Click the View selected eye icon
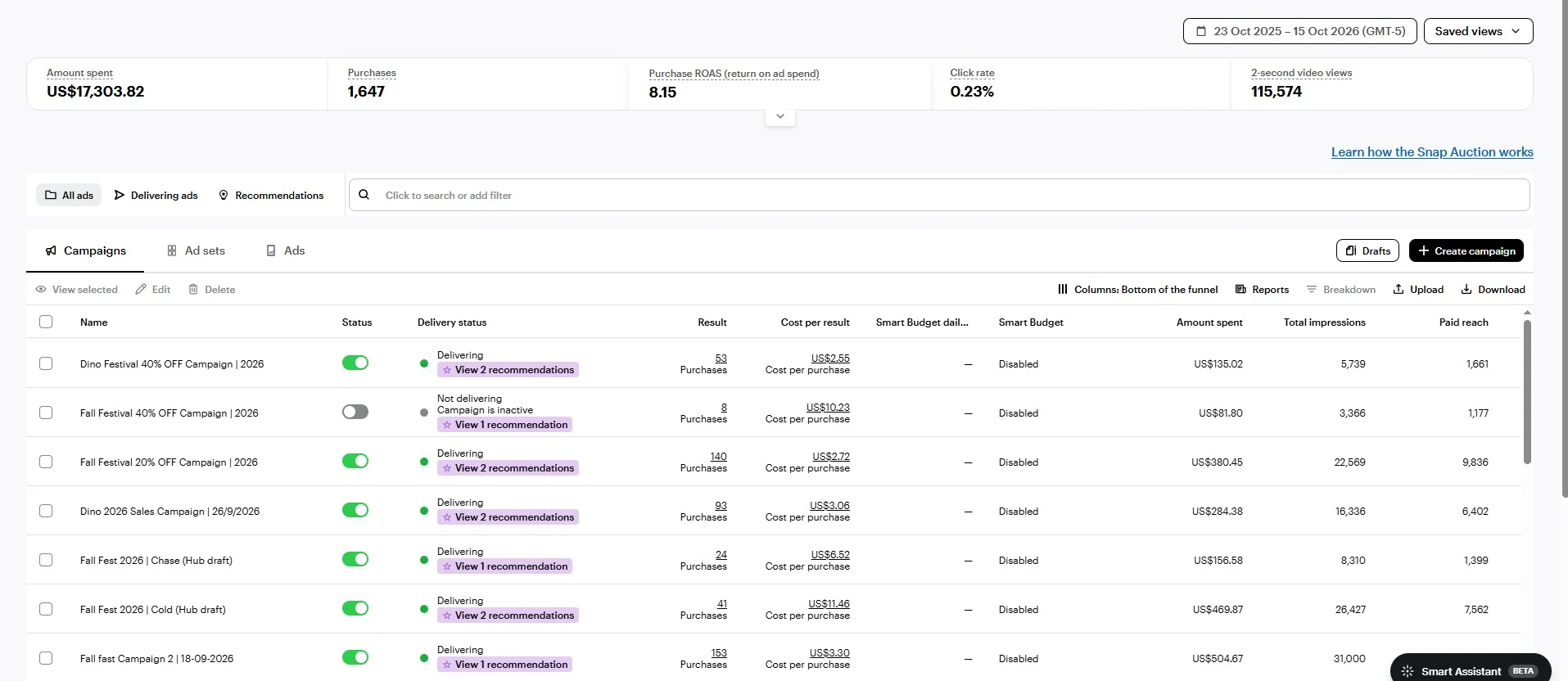This screenshot has height=681, width=1568. tap(41, 289)
